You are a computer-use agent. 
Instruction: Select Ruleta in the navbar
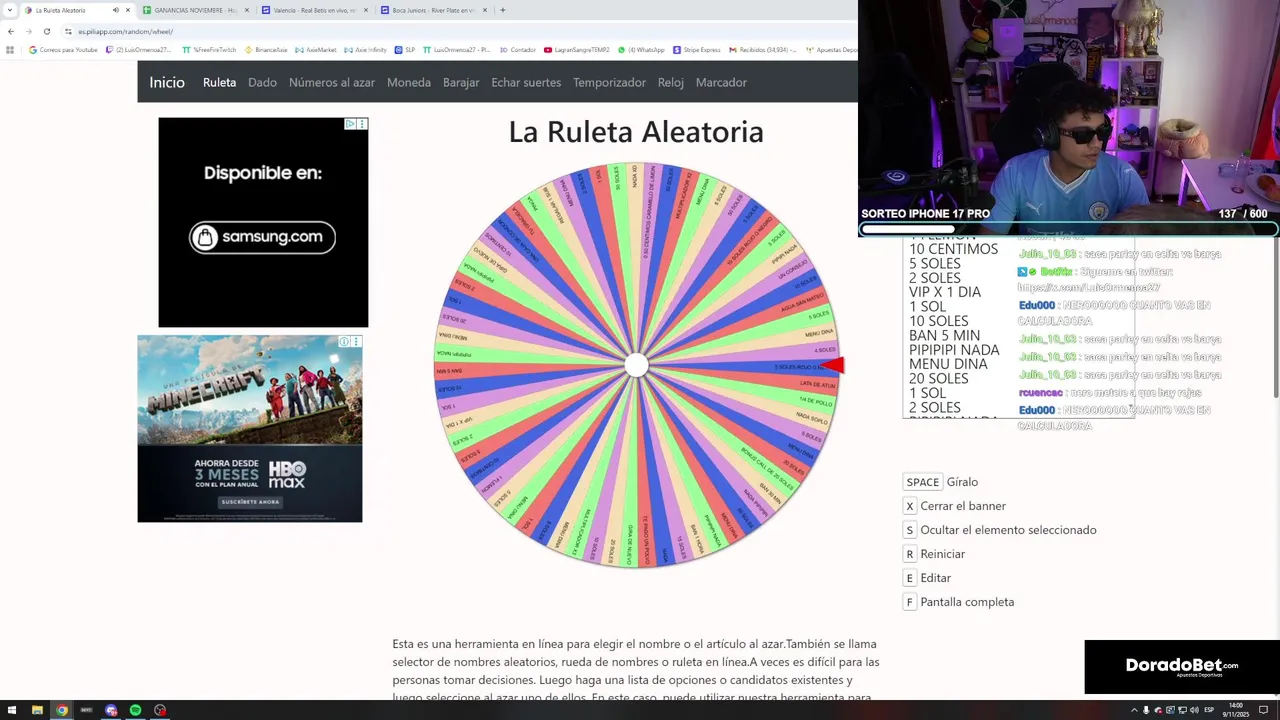click(219, 82)
